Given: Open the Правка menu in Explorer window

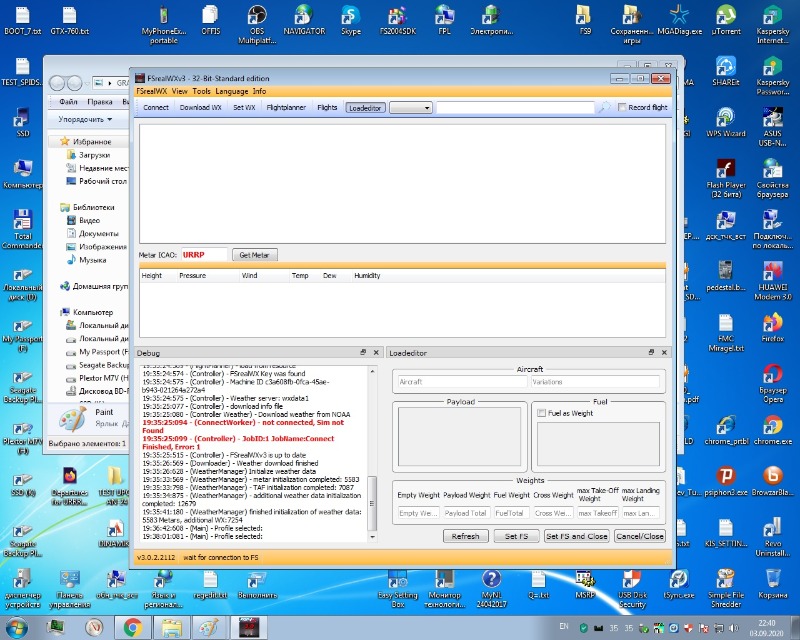Looking at the screenshot, I should tap(99, 102).
